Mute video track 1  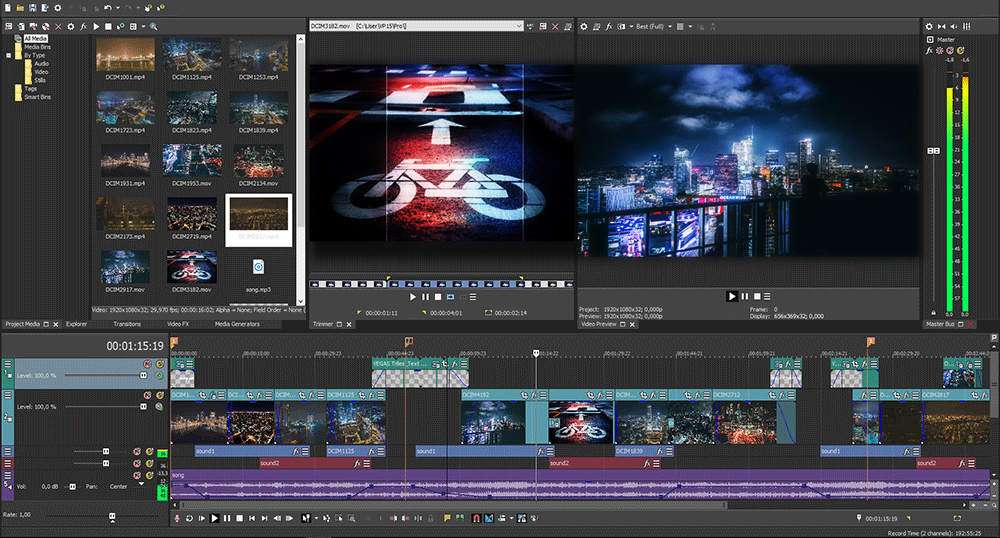point(147,364)
